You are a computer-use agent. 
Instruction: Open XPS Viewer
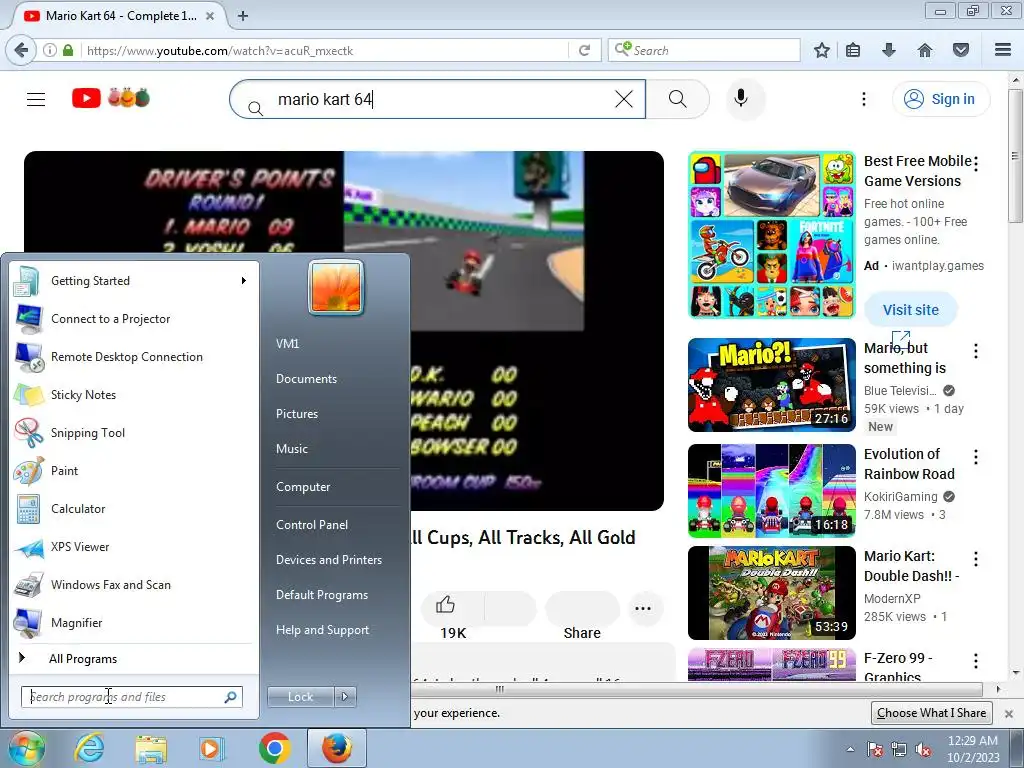[x=133, y=547]
